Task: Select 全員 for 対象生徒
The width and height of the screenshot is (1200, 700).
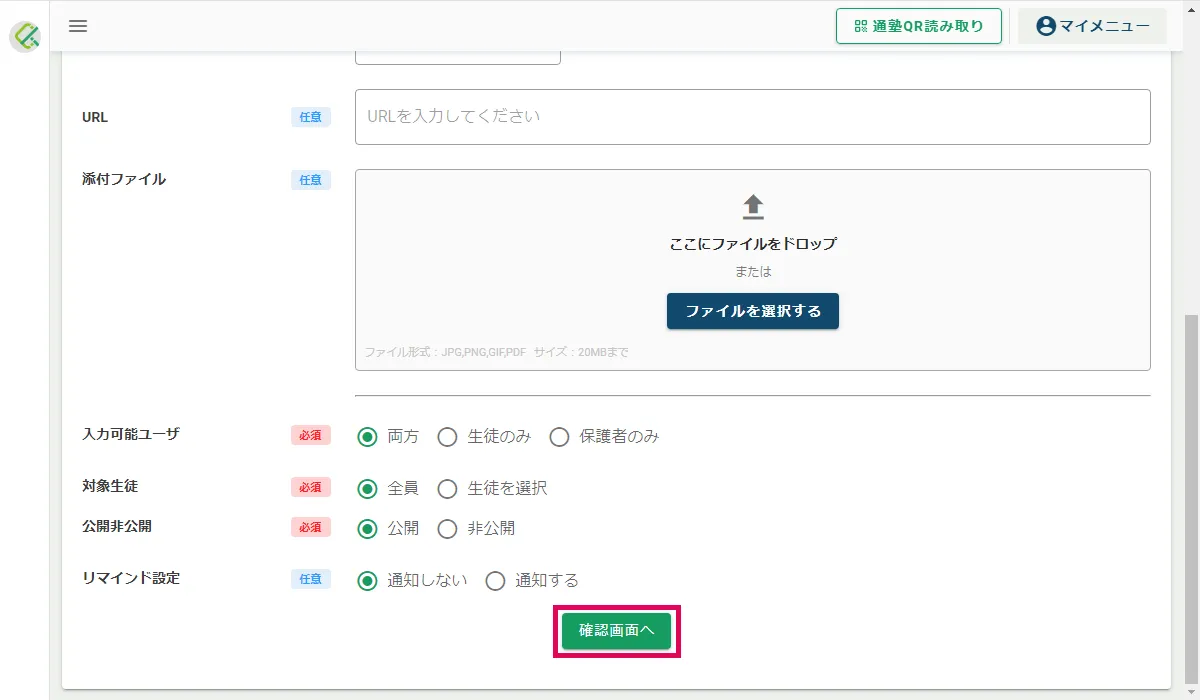Action: 368,489
